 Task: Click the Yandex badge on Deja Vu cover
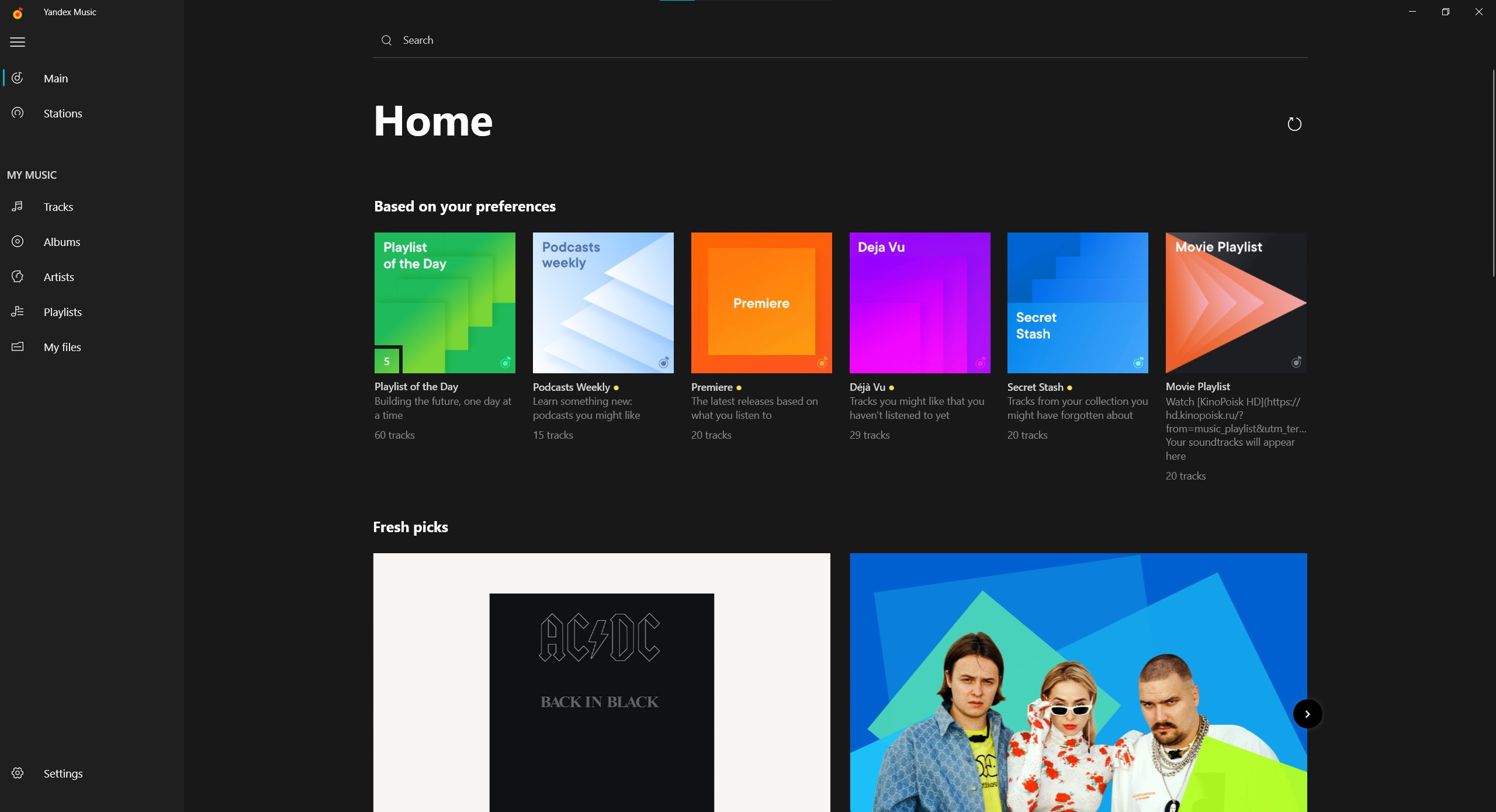click(x=981, y=363)
